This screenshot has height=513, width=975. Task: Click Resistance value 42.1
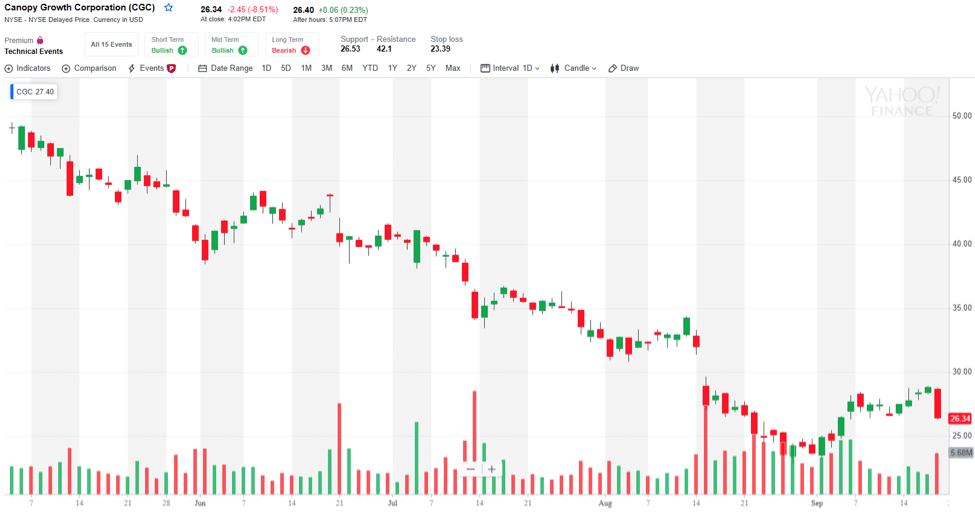point(384,49)
